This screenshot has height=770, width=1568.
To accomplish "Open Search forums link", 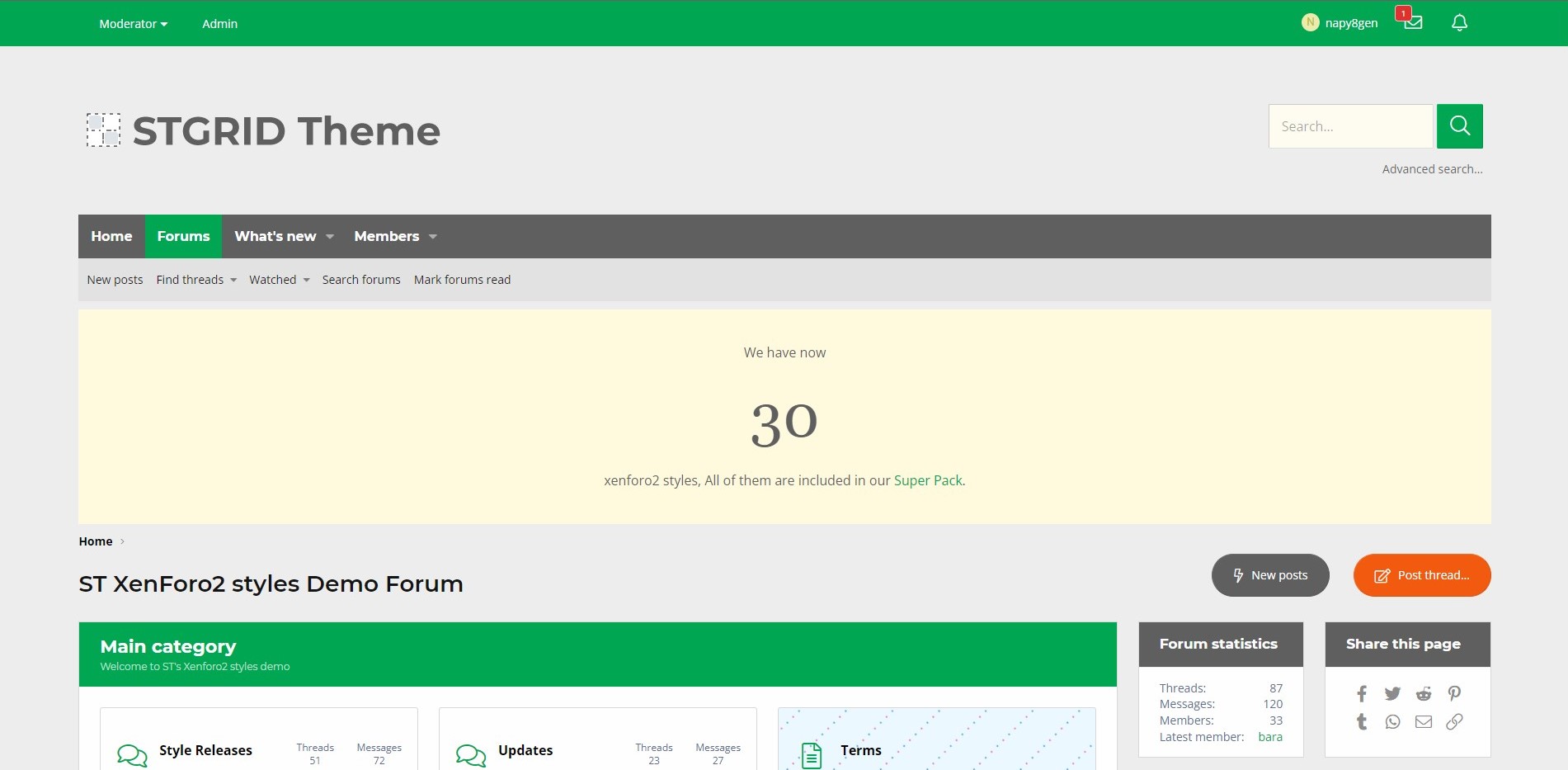I will point(361,280).
